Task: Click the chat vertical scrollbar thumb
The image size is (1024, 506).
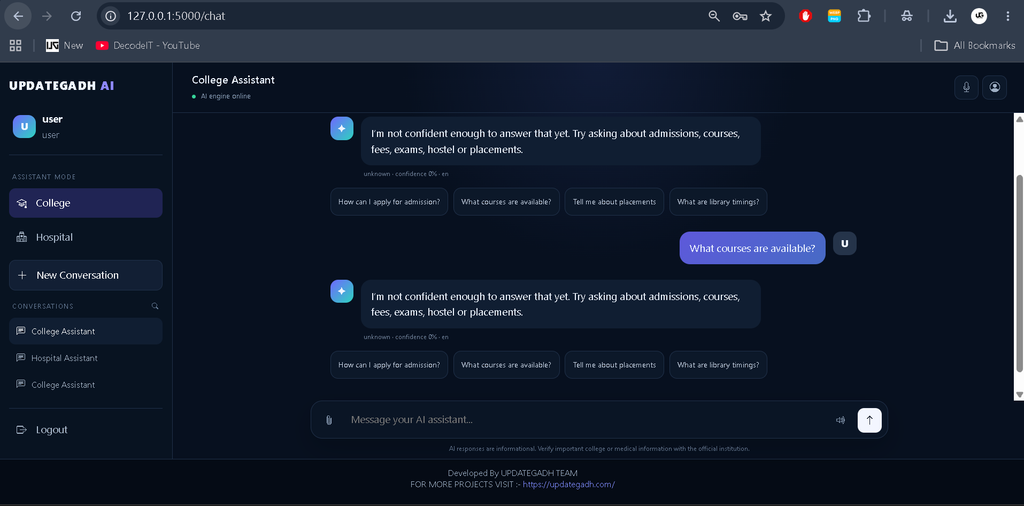Action: coord(1019,272)
